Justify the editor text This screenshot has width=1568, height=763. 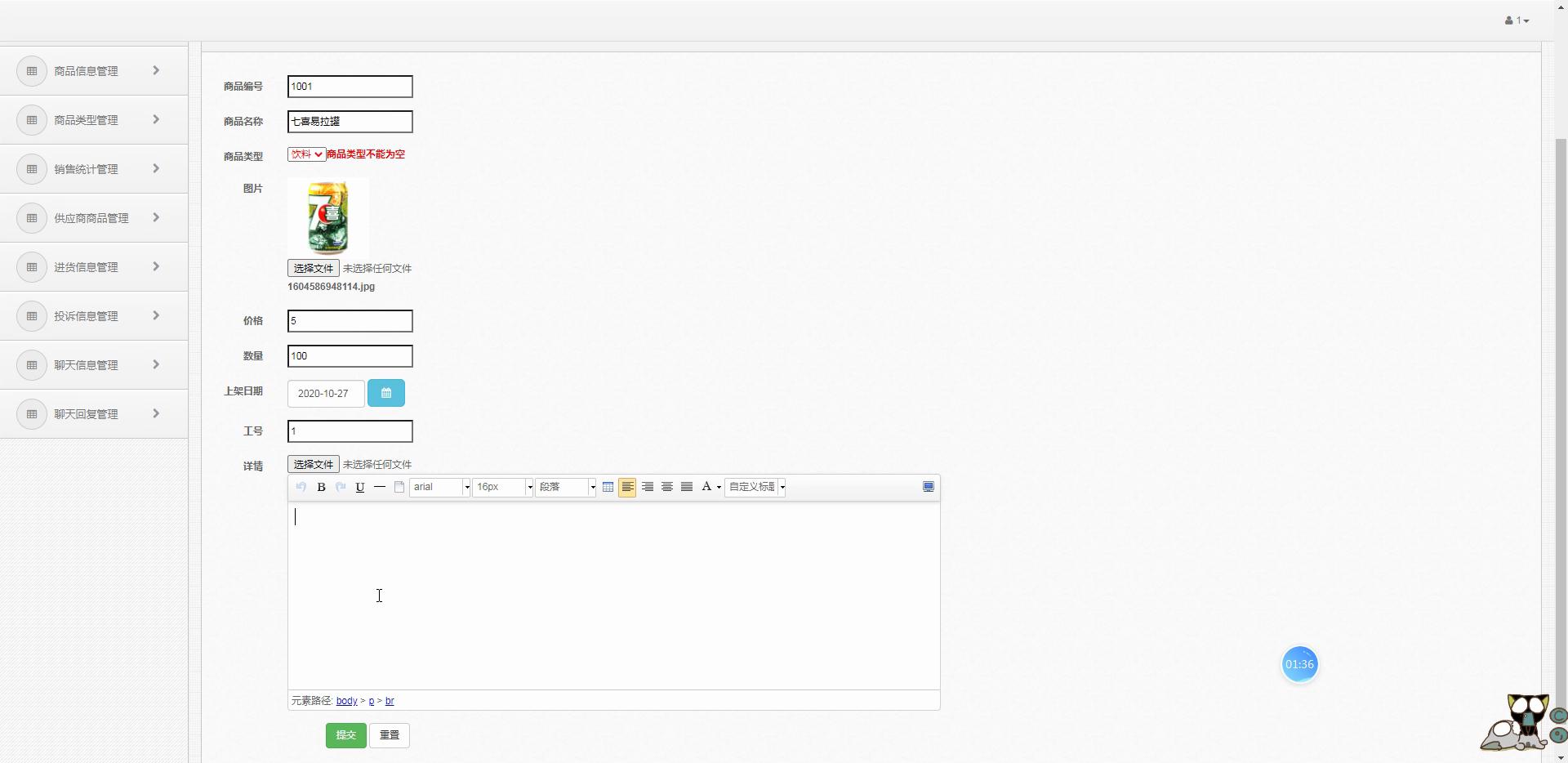(x=687, y=487)
